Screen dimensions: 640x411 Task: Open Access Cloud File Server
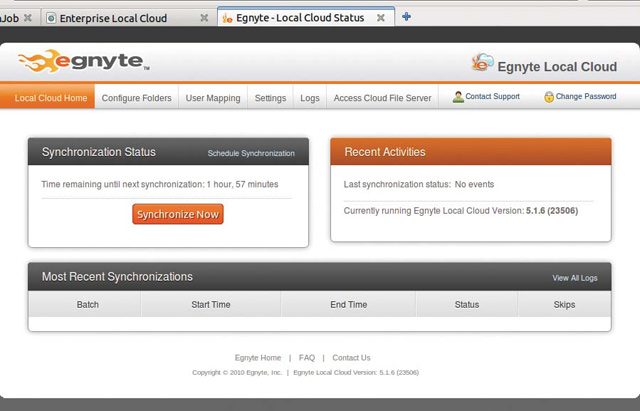pyautogui.click(x=382, y=98)
